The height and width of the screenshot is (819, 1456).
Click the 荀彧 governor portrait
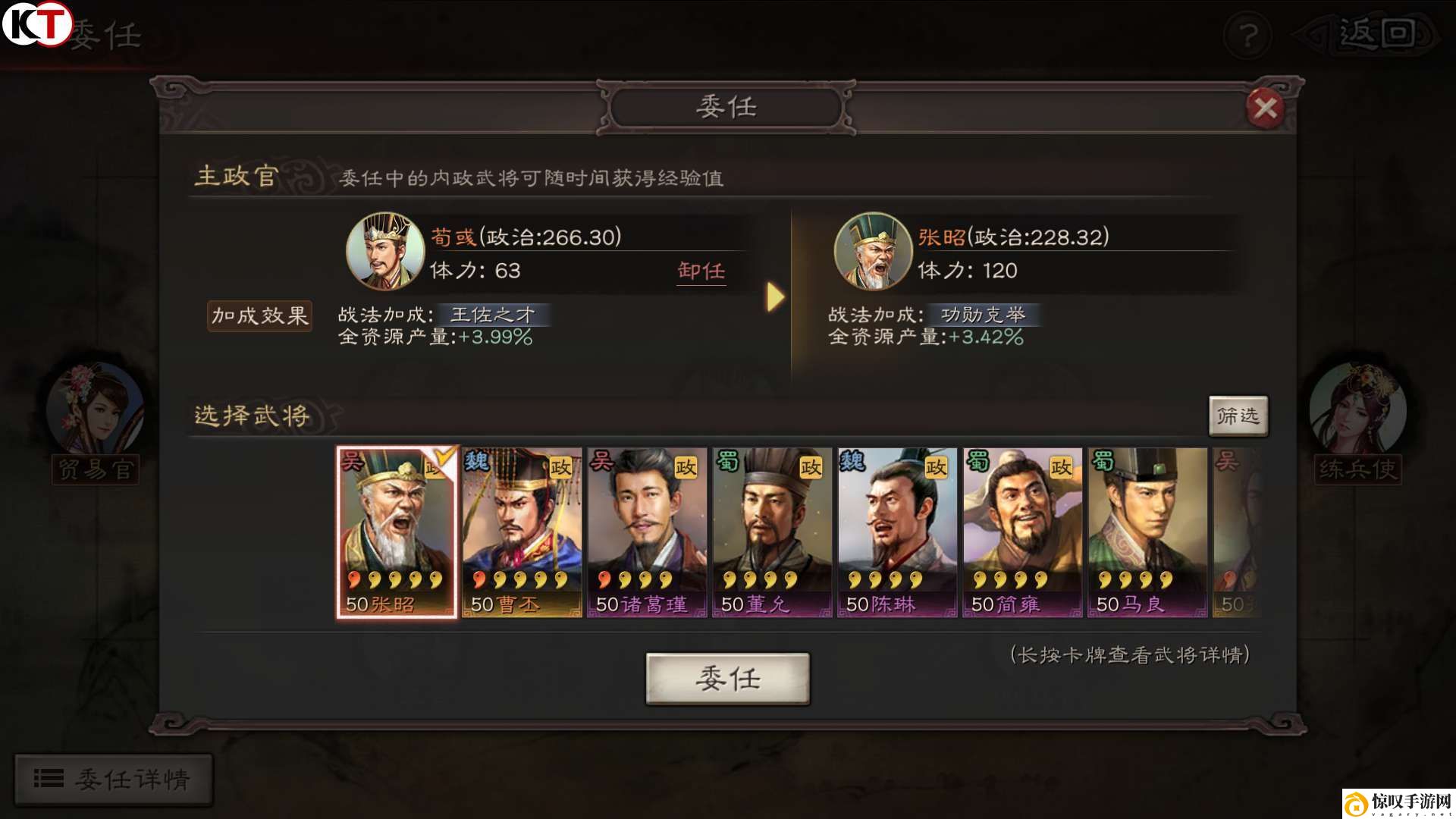[384, 251]
